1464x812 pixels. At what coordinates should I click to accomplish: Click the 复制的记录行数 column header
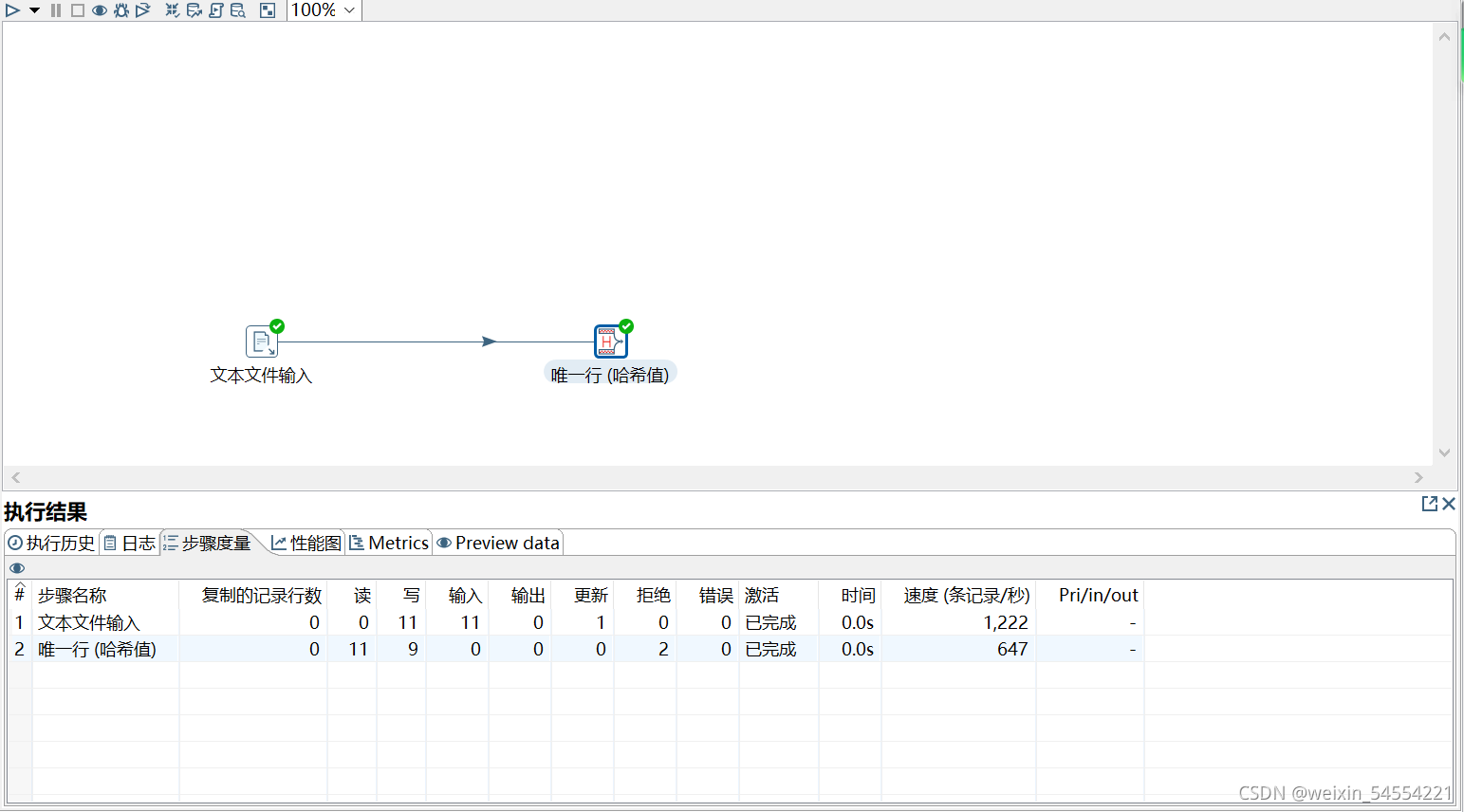coord(253,596)
